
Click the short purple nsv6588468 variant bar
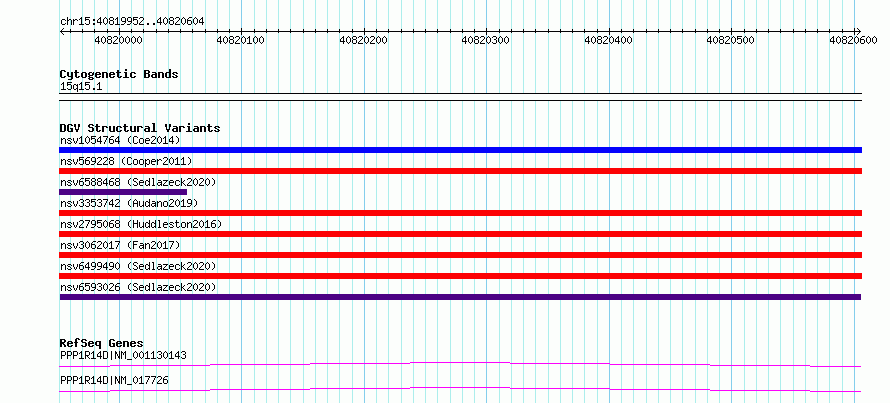(123, 192)
